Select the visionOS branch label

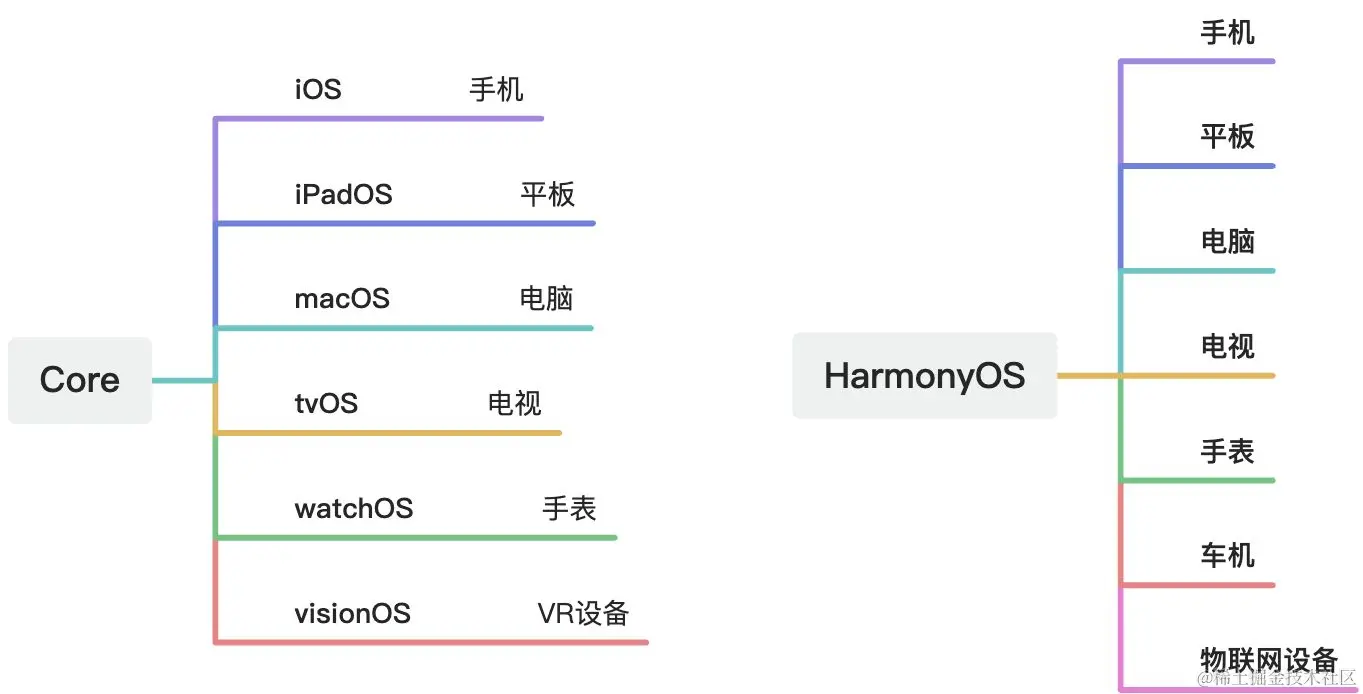pyautogui.click(x=352, y=613)
